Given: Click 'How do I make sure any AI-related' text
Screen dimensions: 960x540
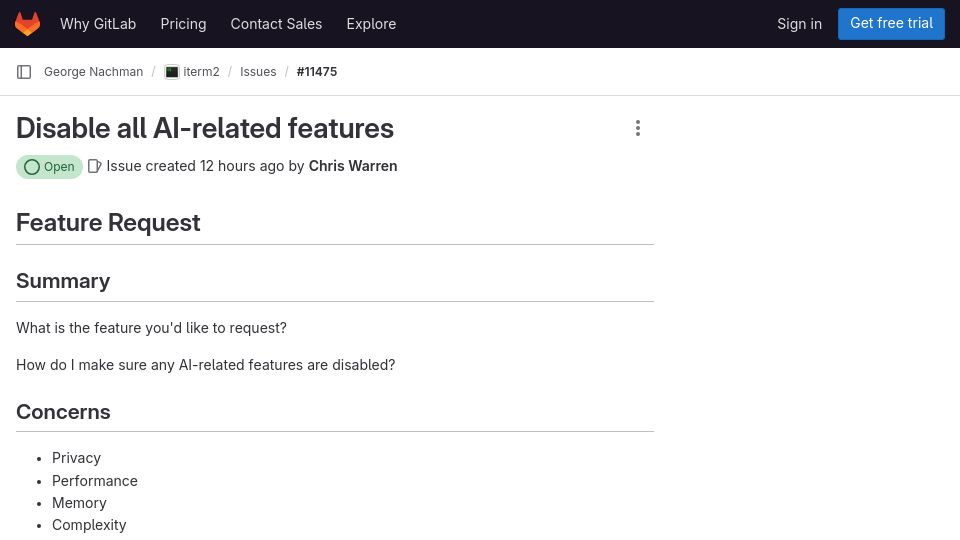Looking at the screenshot, I should pos(206,365).
